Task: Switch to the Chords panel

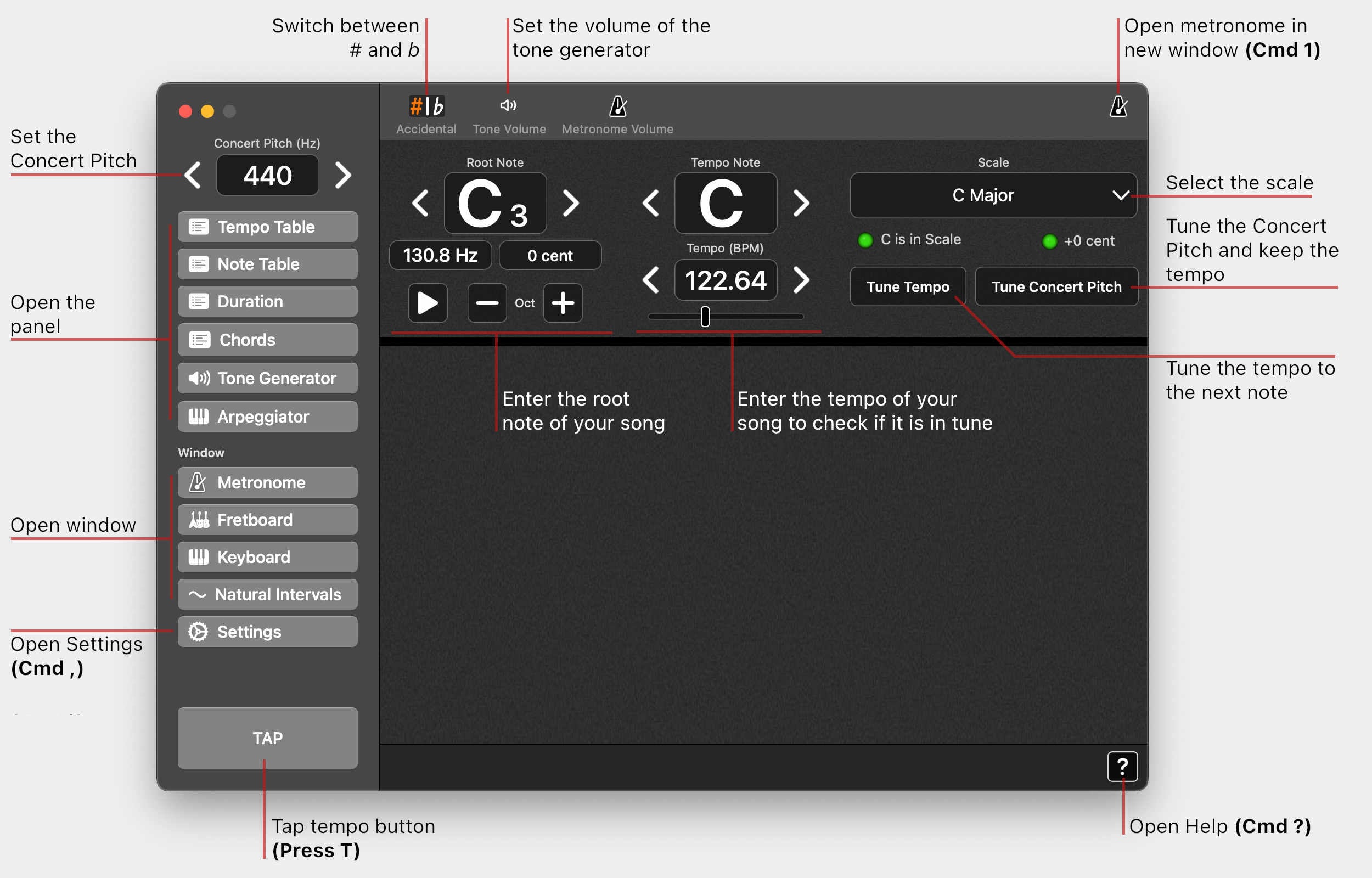Action: [267, 340]
